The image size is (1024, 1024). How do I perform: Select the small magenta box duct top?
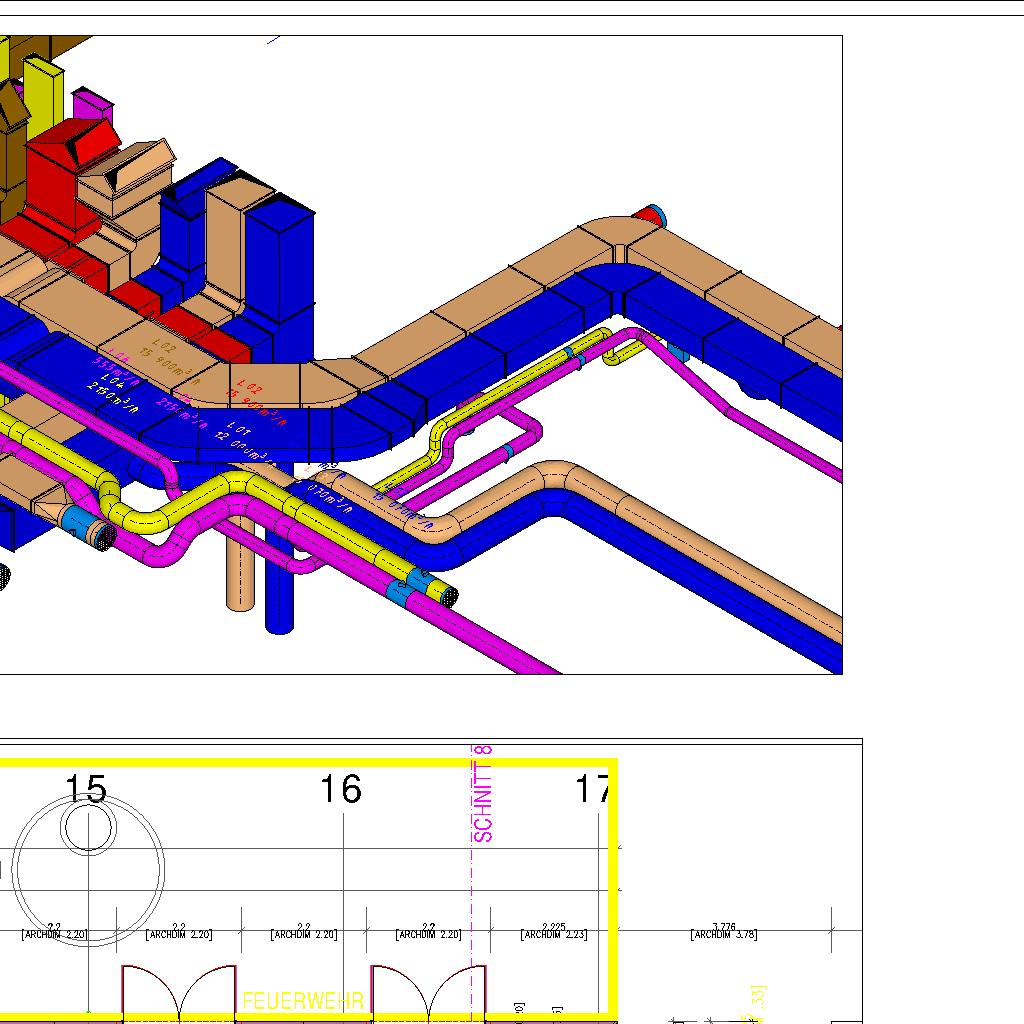pos(93,106)
